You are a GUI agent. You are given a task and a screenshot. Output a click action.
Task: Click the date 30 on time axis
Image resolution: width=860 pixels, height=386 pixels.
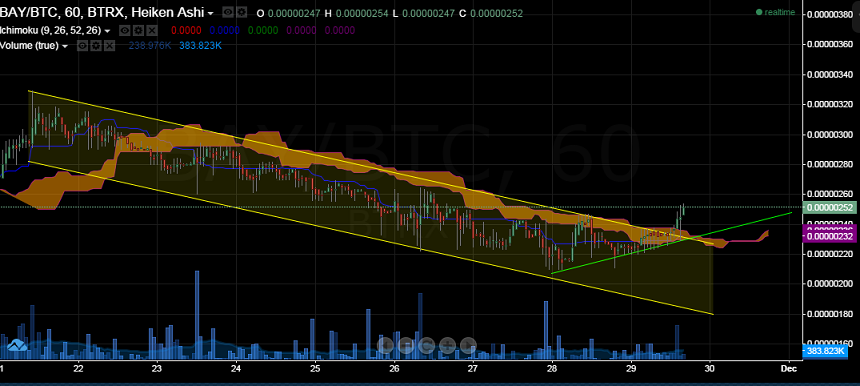click(710, 368)
